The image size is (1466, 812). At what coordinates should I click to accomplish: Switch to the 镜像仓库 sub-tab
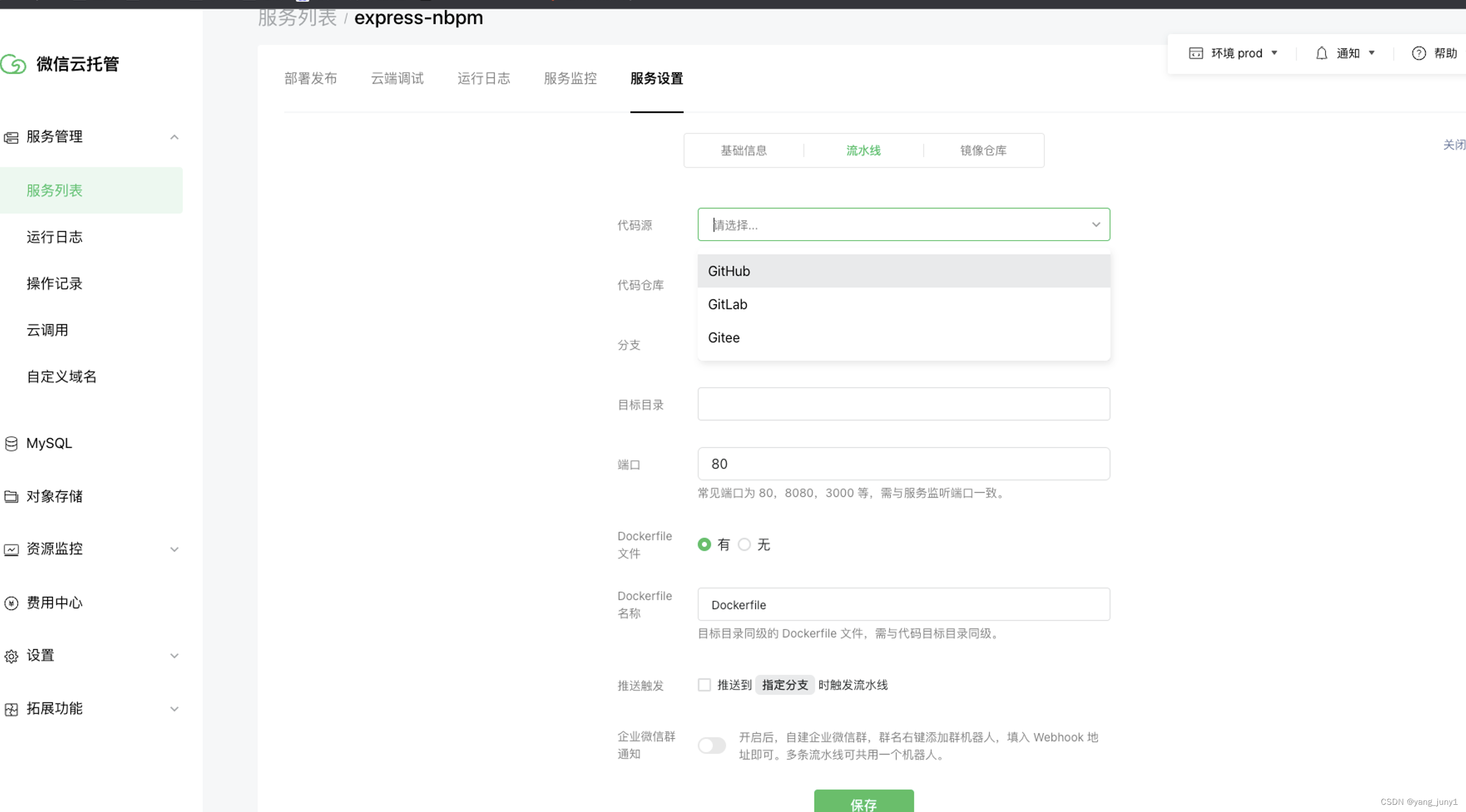(x=983, y=151)
